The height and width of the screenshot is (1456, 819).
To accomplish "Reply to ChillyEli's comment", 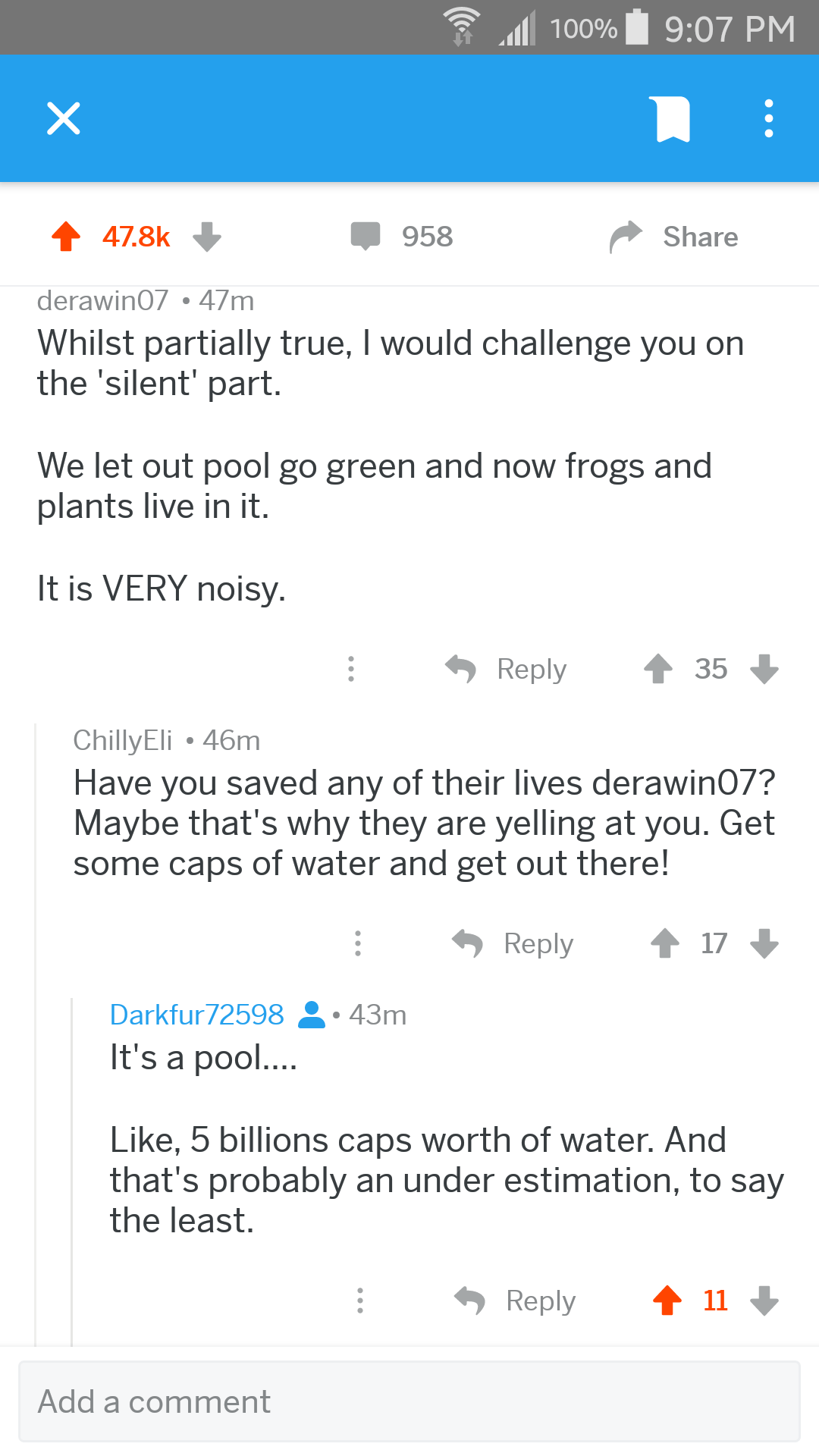I will coord(513,943).
